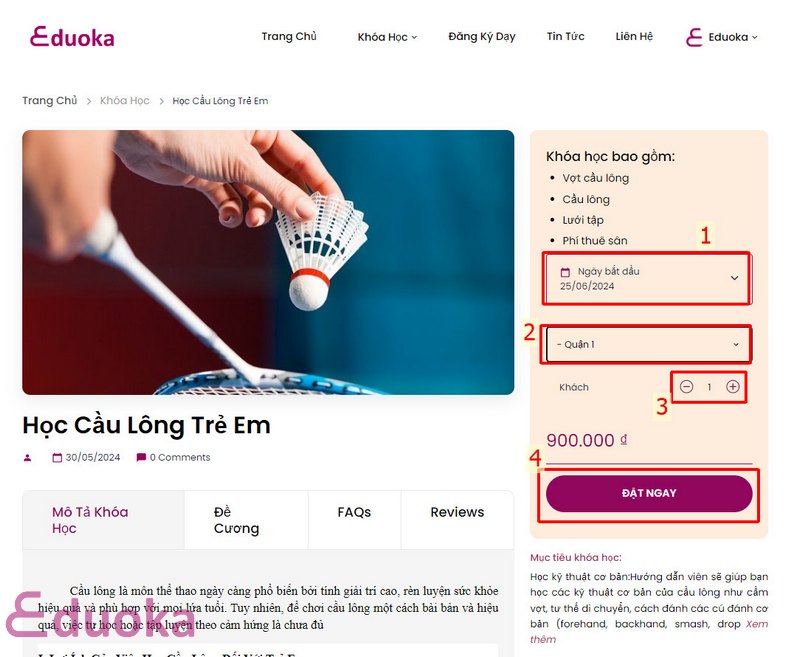Expand the Khóa Học menu dropdown
Image resolution: width=800 pixels, height=657 pixels.
click(387, 37)
